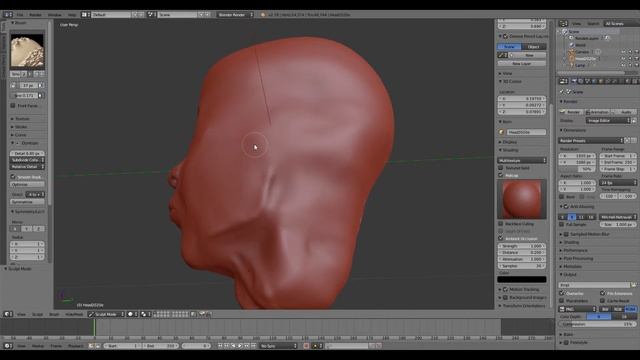Viewport: 640px width, 360px height.
Task: Toggle the File Extensions checkbox
Action: [602, 293]
